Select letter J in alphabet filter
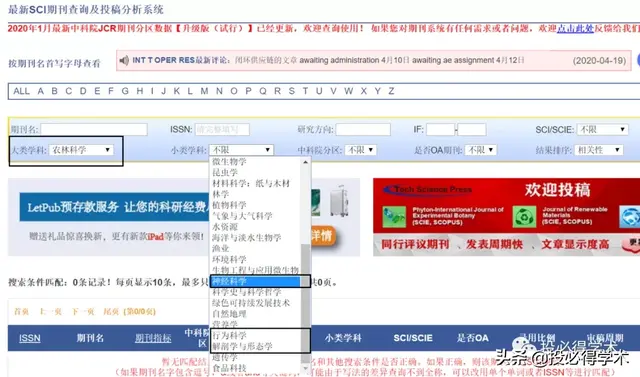 pyautogui.click(x=163, y=91)
